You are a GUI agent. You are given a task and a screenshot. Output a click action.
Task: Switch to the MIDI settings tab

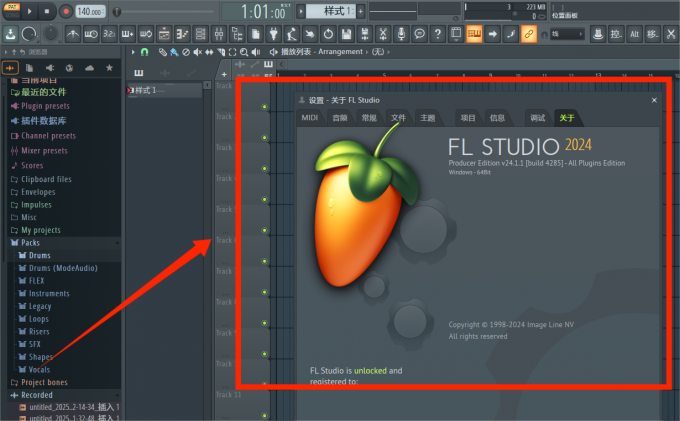310,118
